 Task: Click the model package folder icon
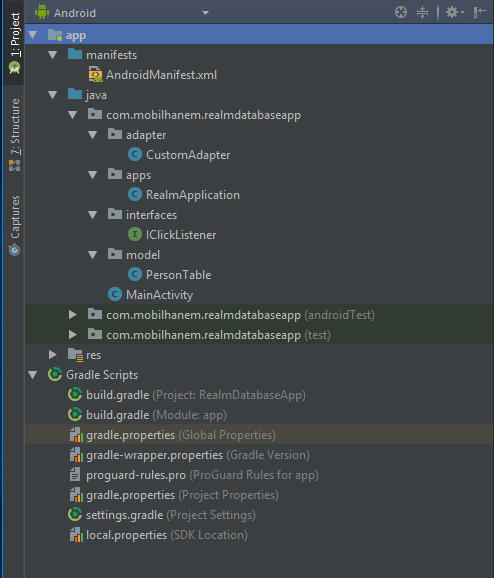(115, 254)
